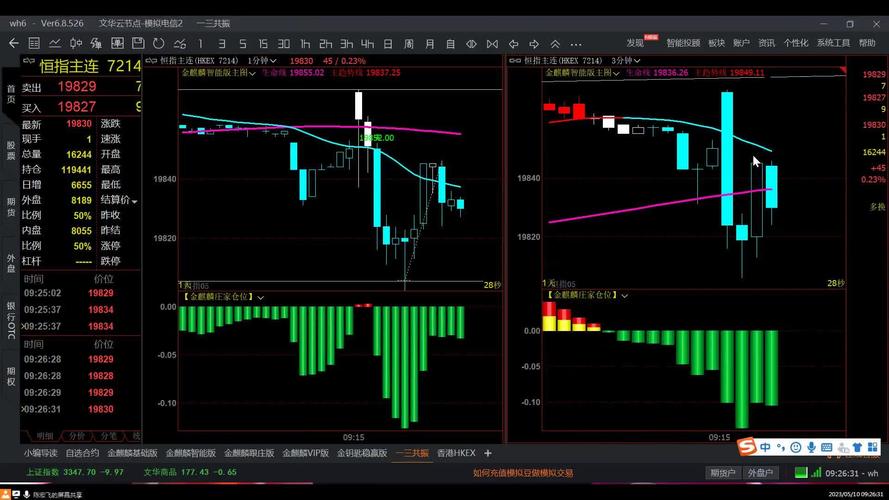The width and height of the screenshot is (889, 500).
Task: Select the custom (自) period
Action: (x=450, y=43)
